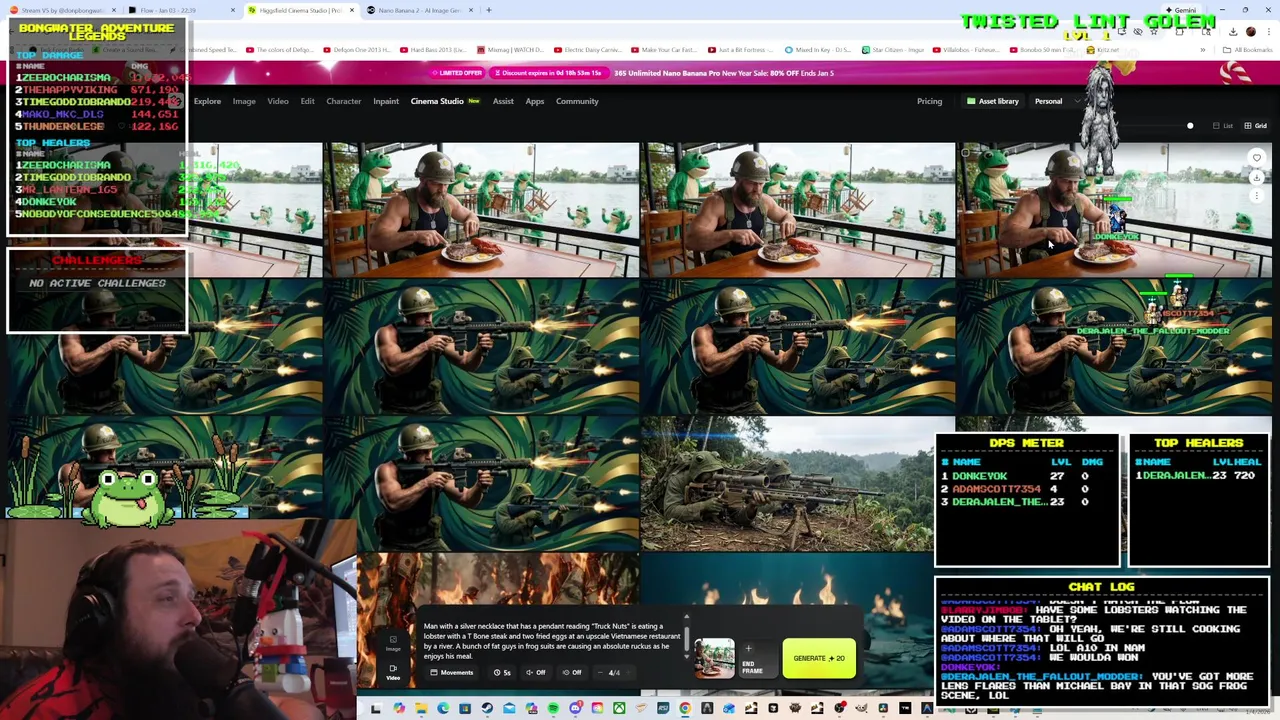Open the Assist nav item
This screenshot has width=1280, height=720.
(503, 101)
